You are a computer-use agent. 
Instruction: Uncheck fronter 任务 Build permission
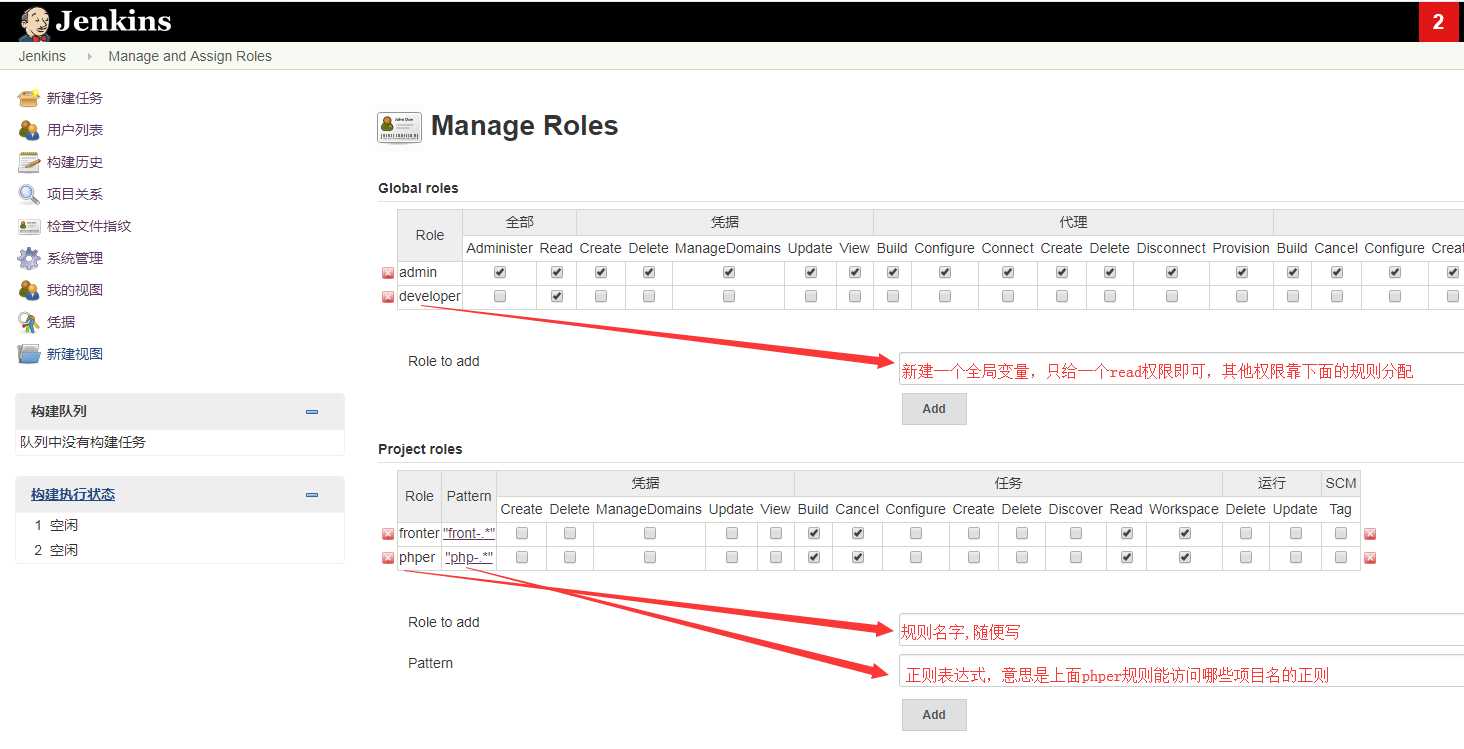(x=814, y=533)
